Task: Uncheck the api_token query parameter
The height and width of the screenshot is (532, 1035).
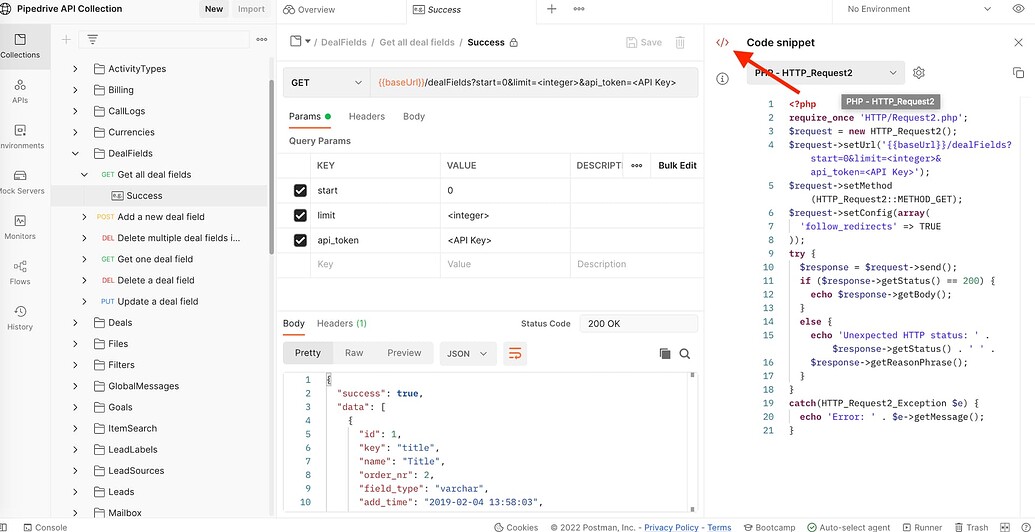Action: (300, 240)
